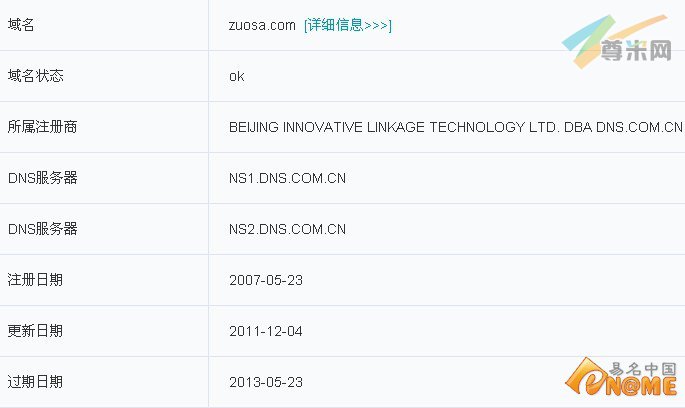Screen dimensions: 685x408
Task: Select the 注册日期 row label
Action: coord(35,280)
